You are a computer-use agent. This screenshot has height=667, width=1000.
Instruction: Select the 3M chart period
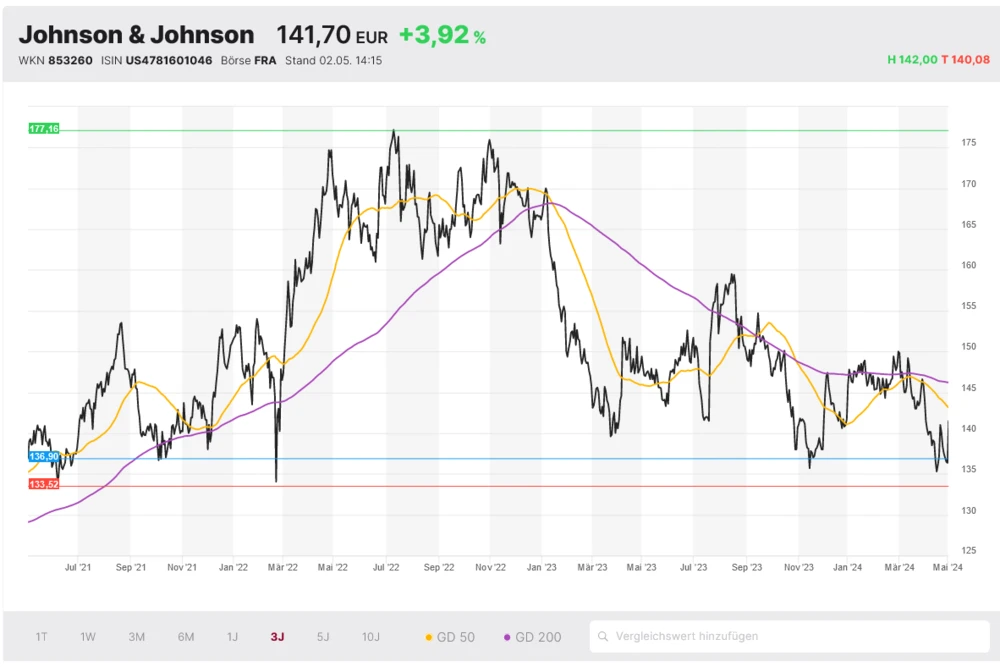point(136,636)
